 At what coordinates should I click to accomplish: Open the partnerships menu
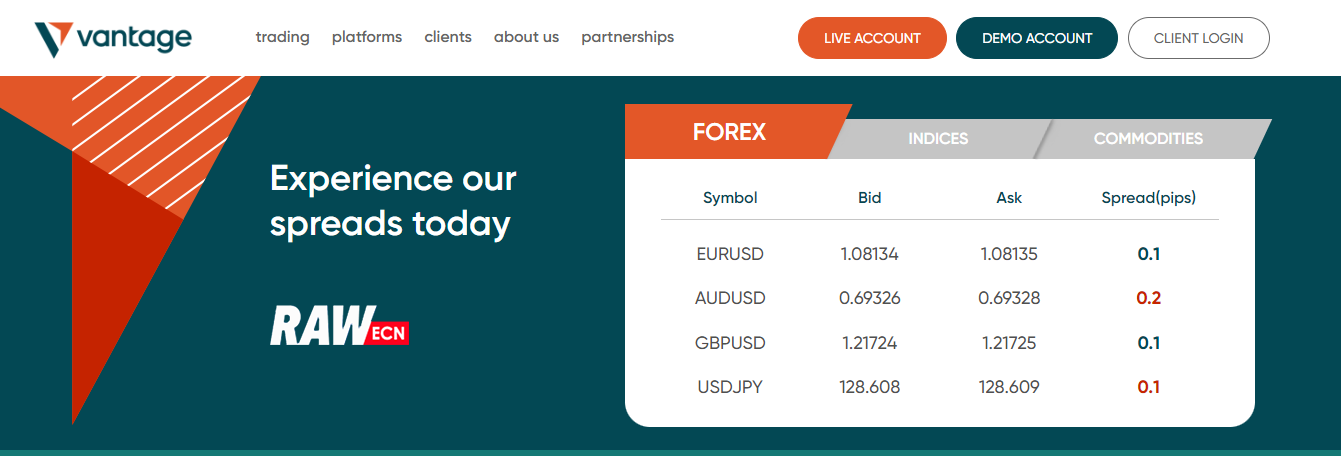pyautogui.click(x=628, y=37)
